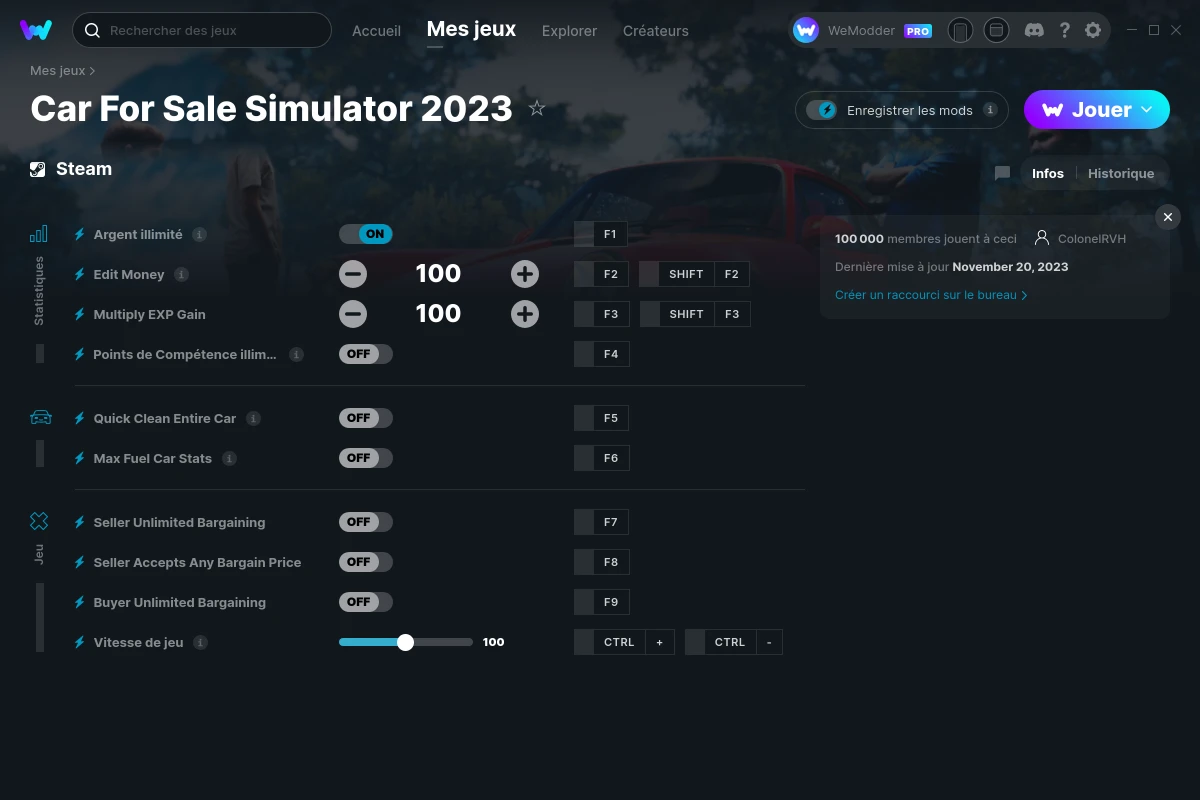The image size is (1200, 800).
Task: Show info for Edit Money
Action: pos(181,274)
